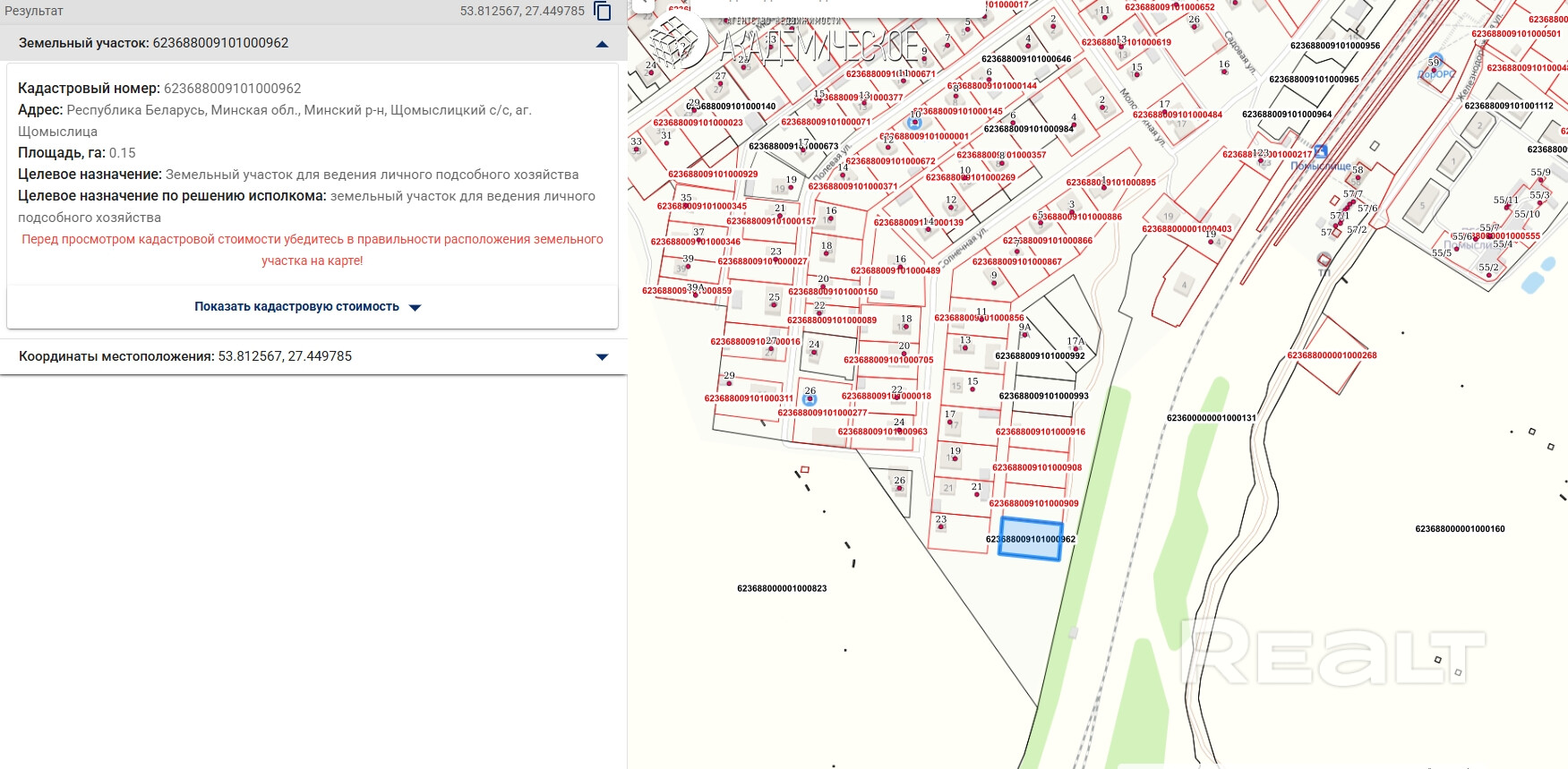Screen dimensions: 1568x769
Task: Click the red dot for house 23
Action: click(940, 526)
